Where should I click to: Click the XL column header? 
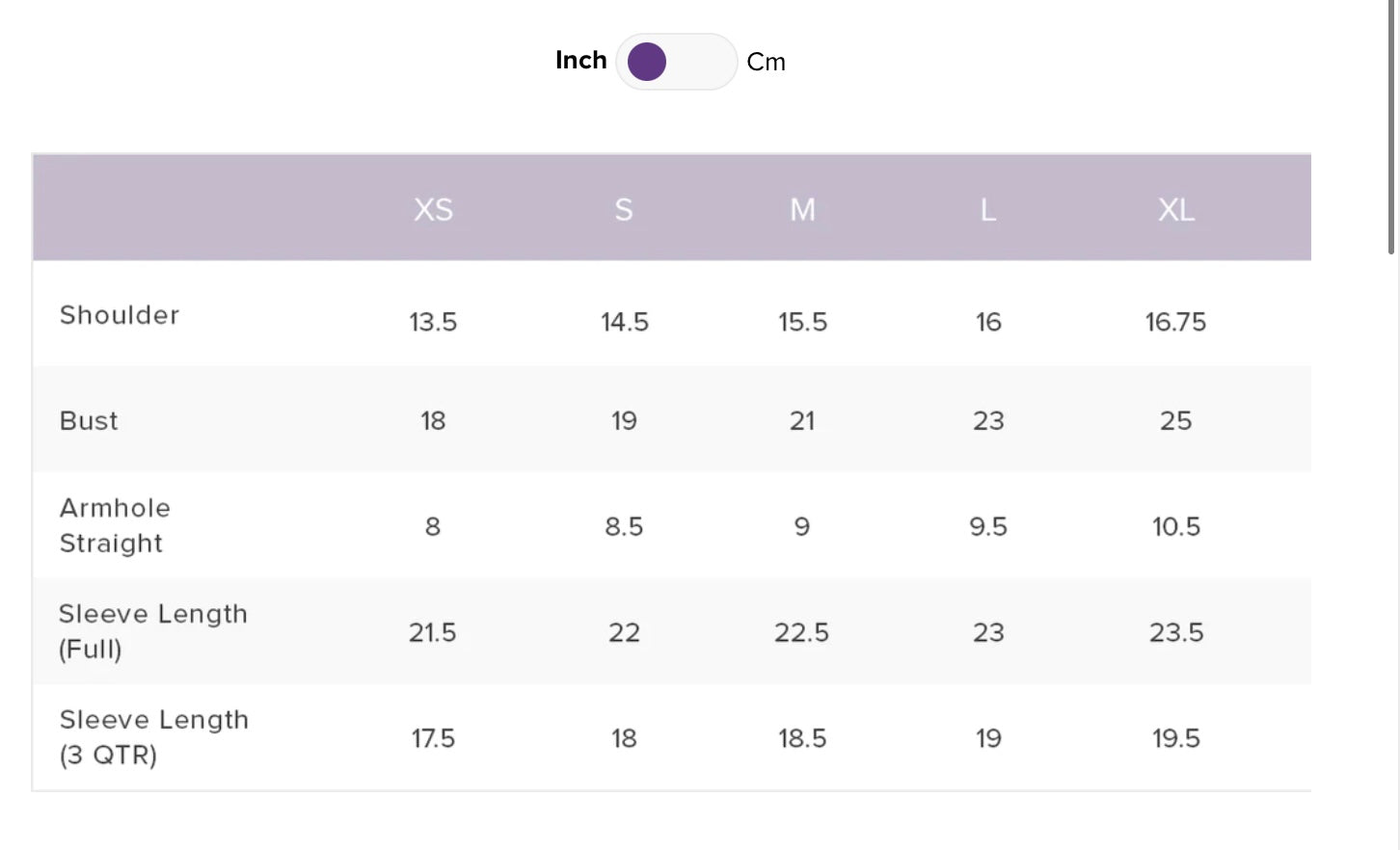pyautogui.click(x=1176, y=209)
